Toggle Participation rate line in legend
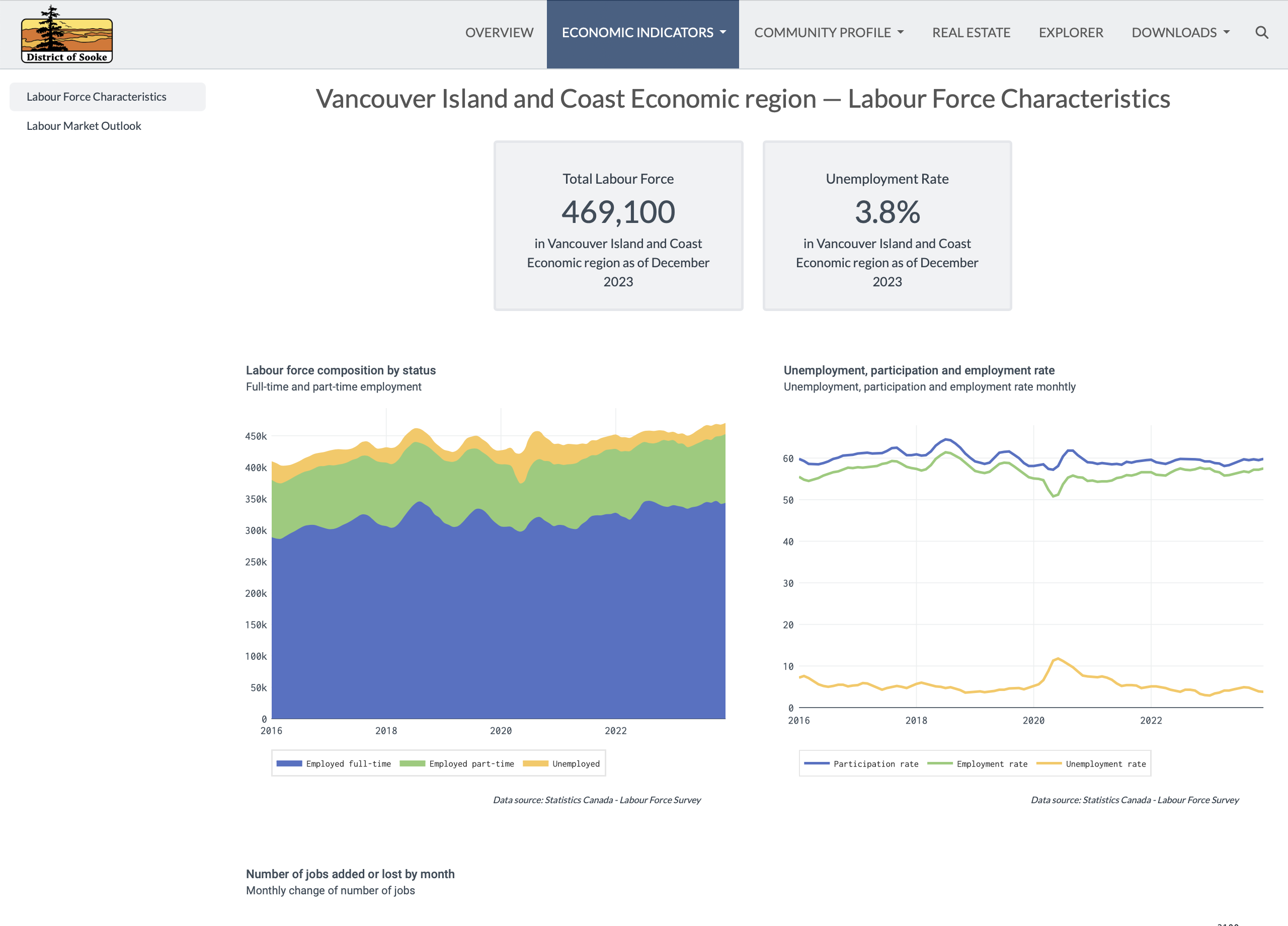 (861, 763)
